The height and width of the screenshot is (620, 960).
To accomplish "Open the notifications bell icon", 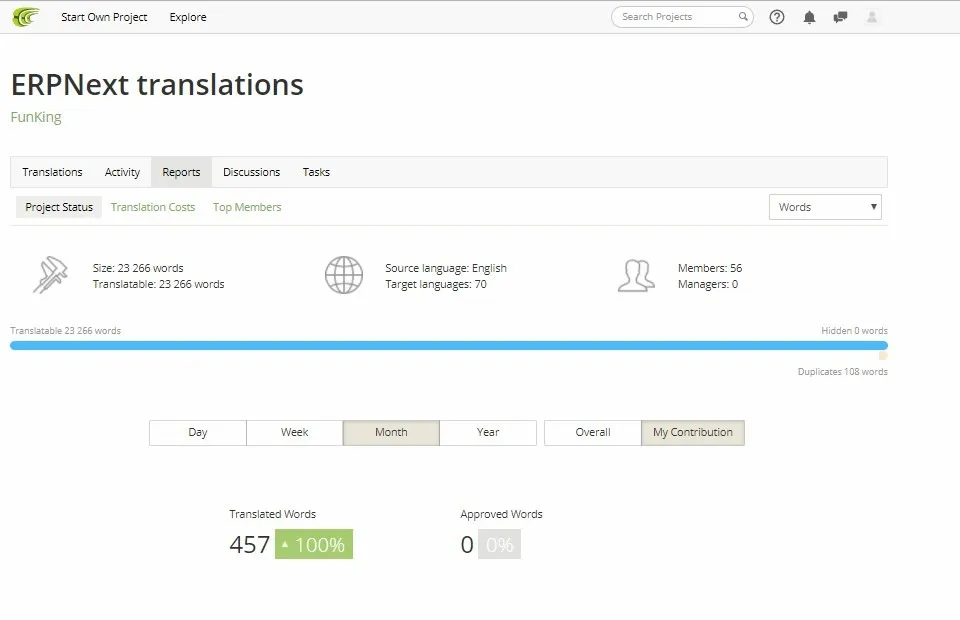I will tap(809, 17).
